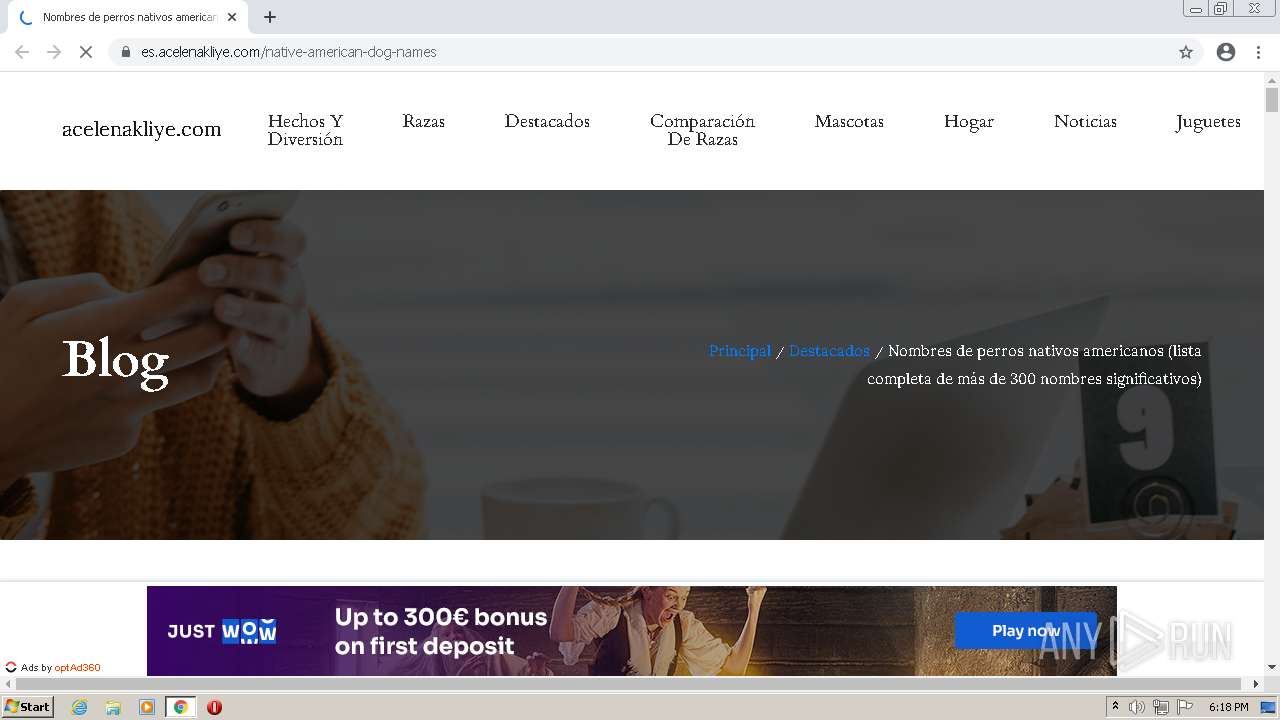Click the Blog heading text

115,360
